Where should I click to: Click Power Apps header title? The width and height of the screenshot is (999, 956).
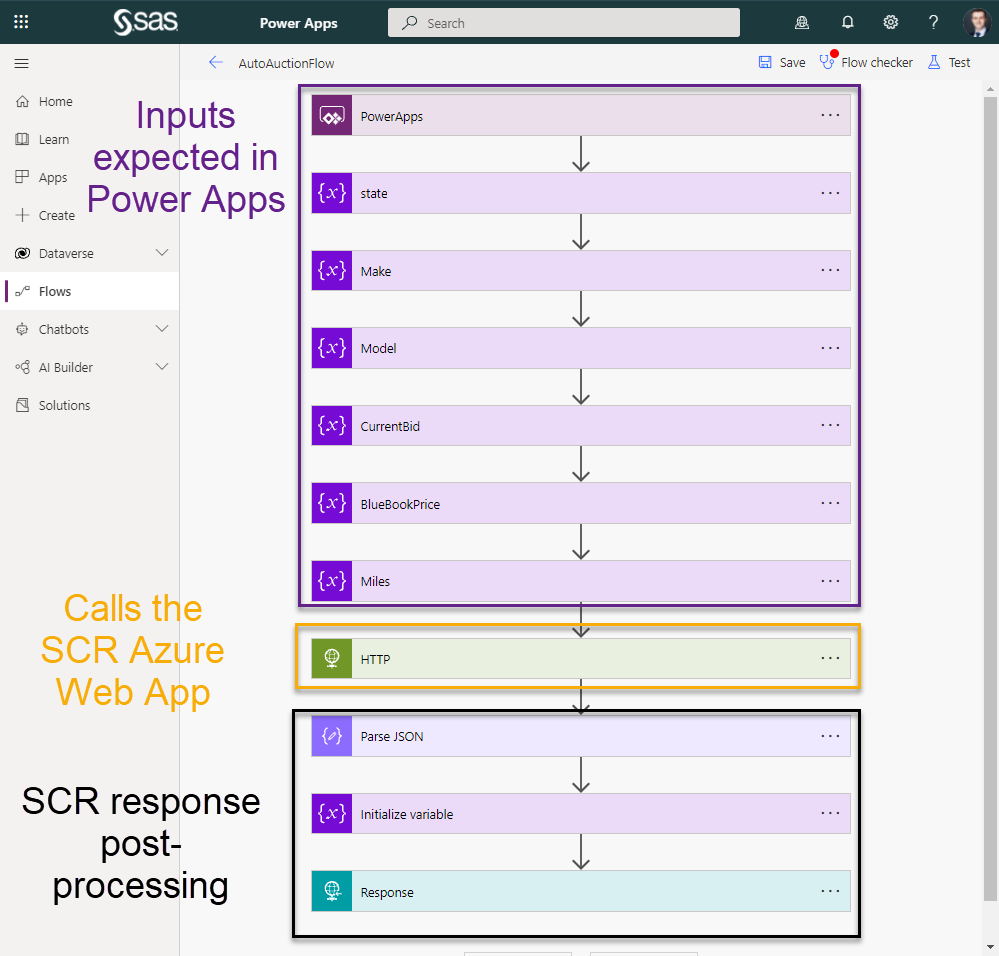[x=298, y=23]
